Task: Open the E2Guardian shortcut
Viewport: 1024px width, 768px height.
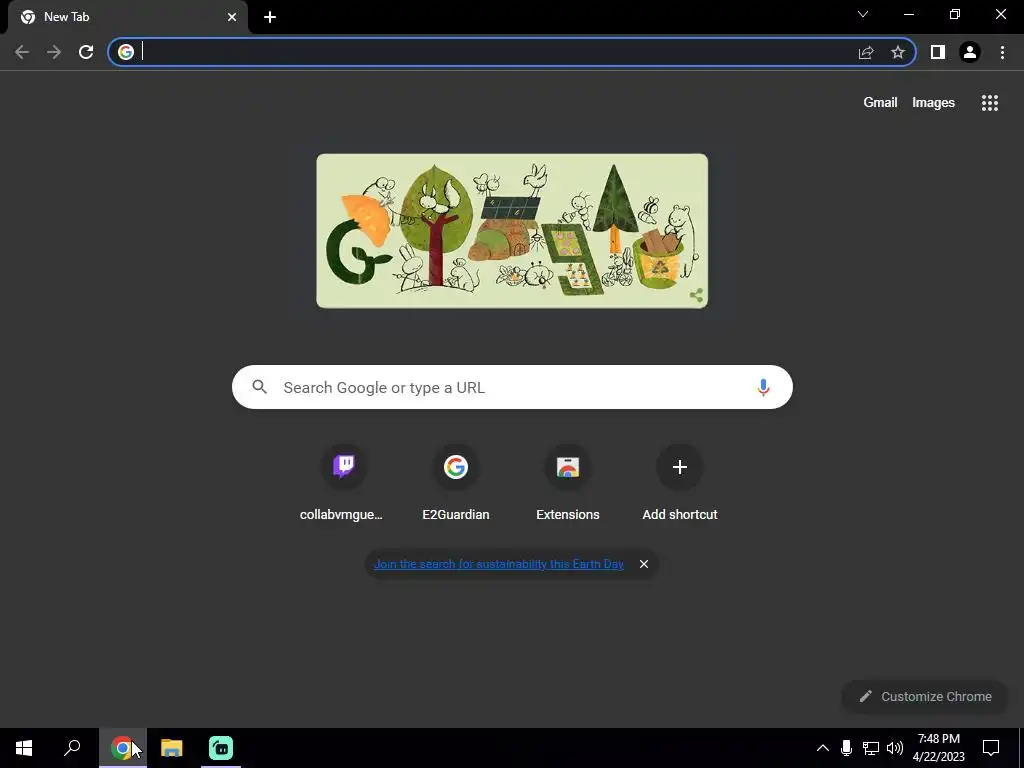Action: pyautogui.click(x=456, y=482)
